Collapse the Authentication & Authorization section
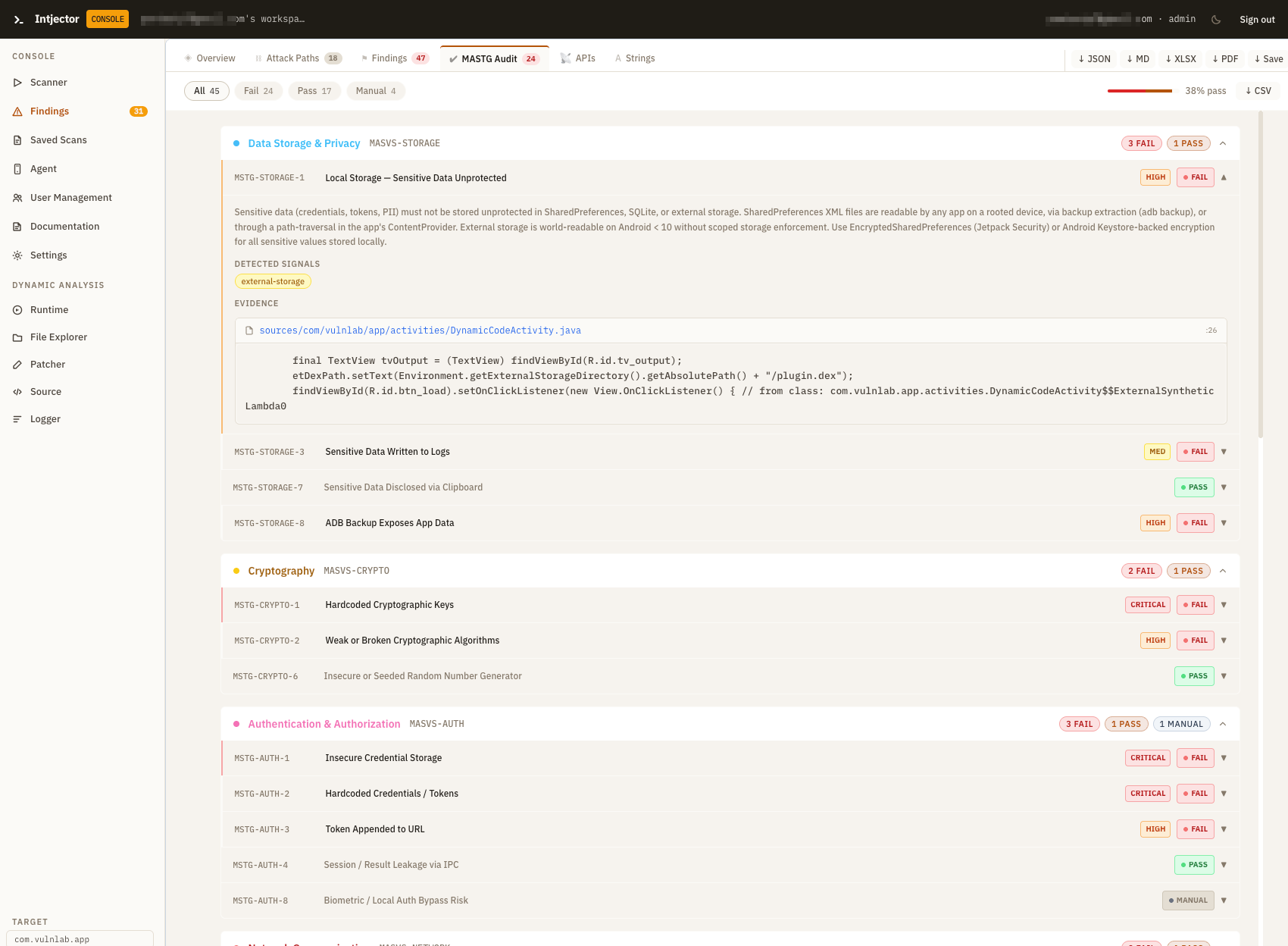The width and height of the screenshot is (1288, 946). coord(1223,724)
